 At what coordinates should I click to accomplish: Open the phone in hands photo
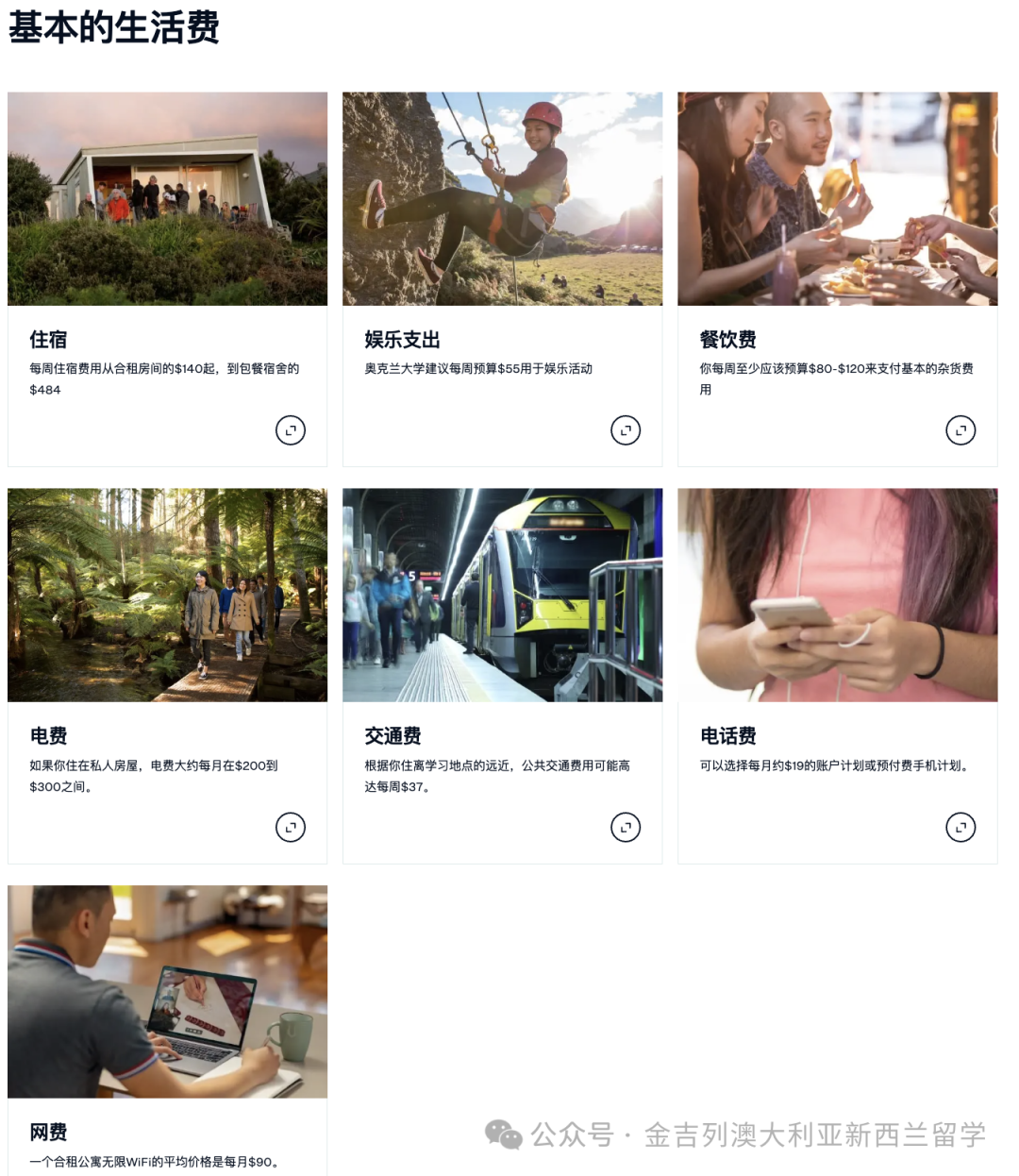click(838, 595)
